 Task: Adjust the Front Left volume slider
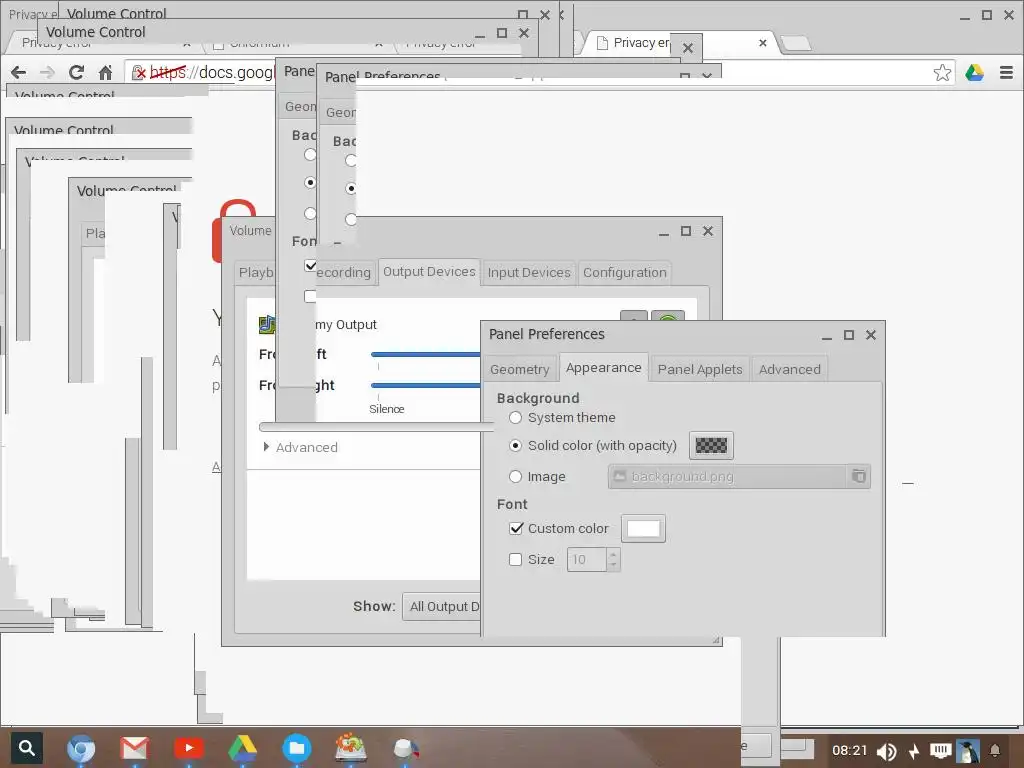[426, 355]
